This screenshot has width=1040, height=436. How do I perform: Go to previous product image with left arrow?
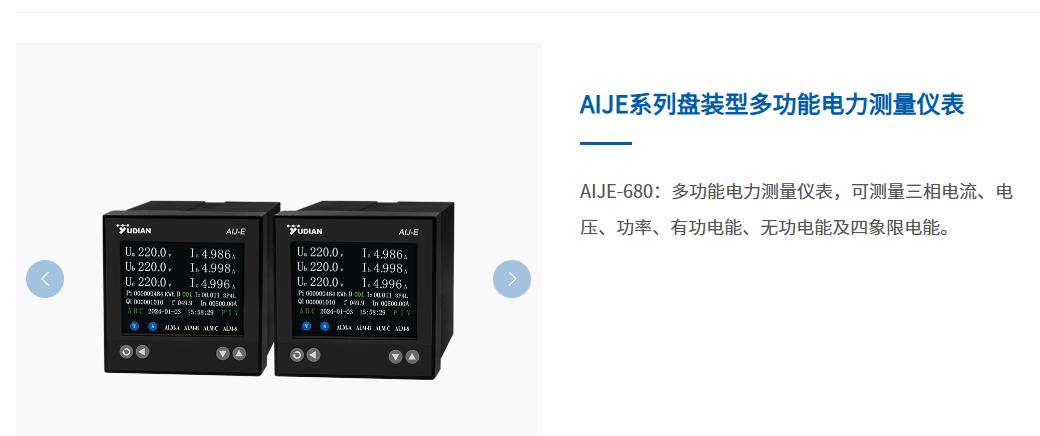[45, 279]
